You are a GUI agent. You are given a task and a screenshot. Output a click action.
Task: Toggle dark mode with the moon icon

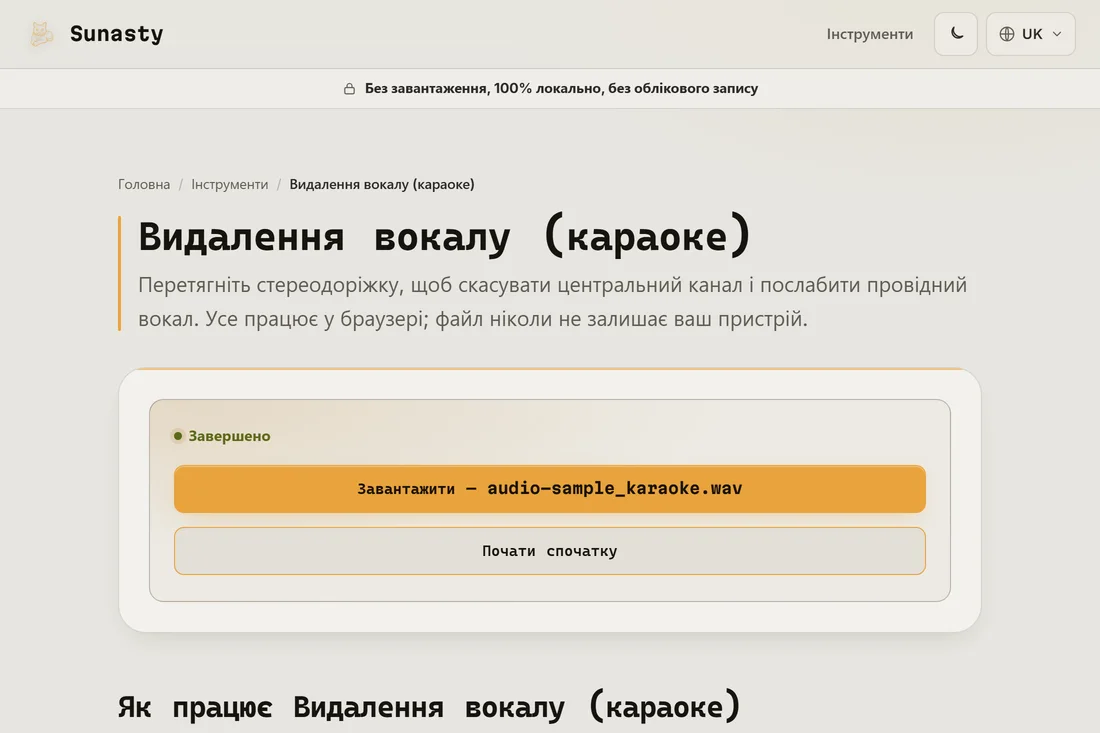pos(955,34)
